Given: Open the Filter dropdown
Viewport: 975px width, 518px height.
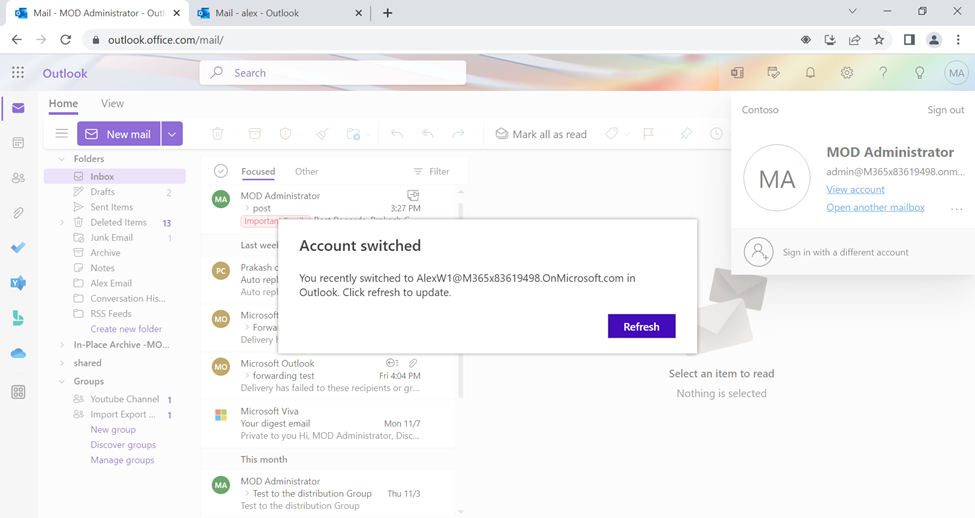Looking at the screenshot, I should (x=431, y=171).
